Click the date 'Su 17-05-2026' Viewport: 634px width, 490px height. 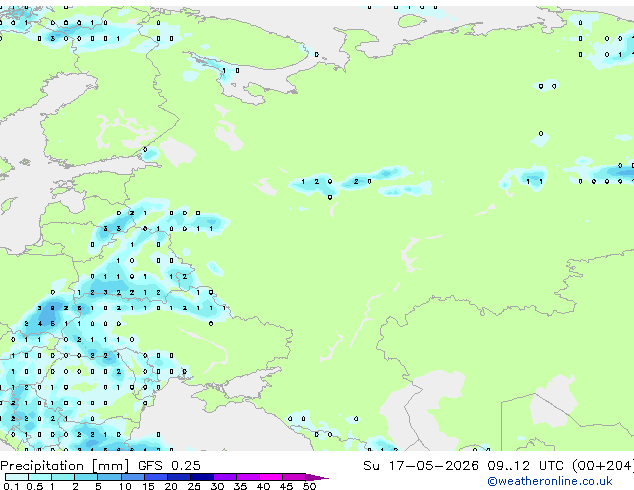point(421,466)
